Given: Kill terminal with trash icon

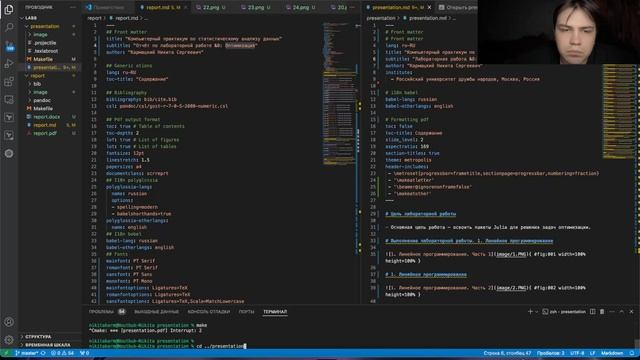Looking at the screenshot, I should coord(602,311).
